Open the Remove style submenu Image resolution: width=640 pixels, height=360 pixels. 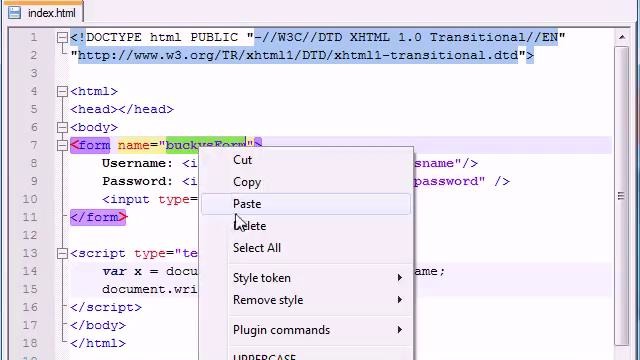click(306, 300)
